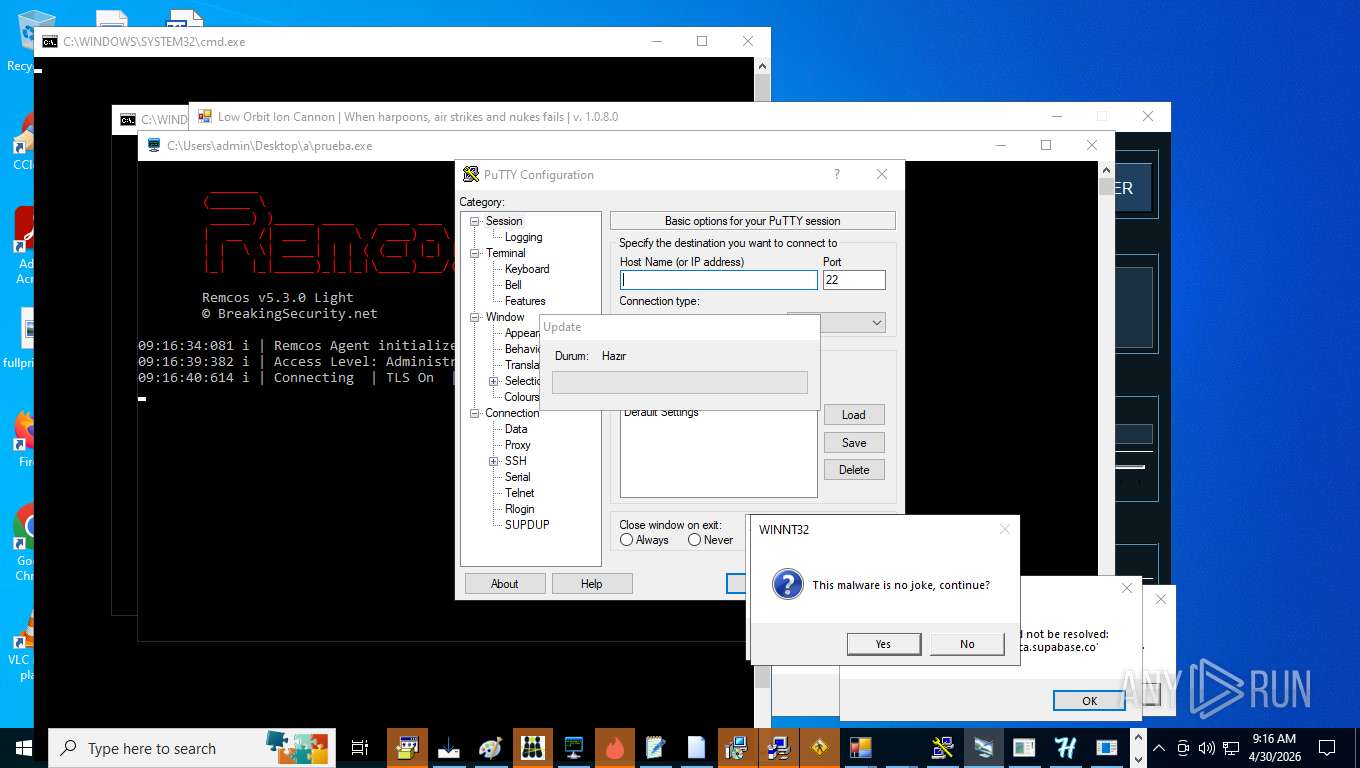Select Default Settings in saved sessions list
Viewport: 1360px width, 768px height.
click(x=661, y=412)
